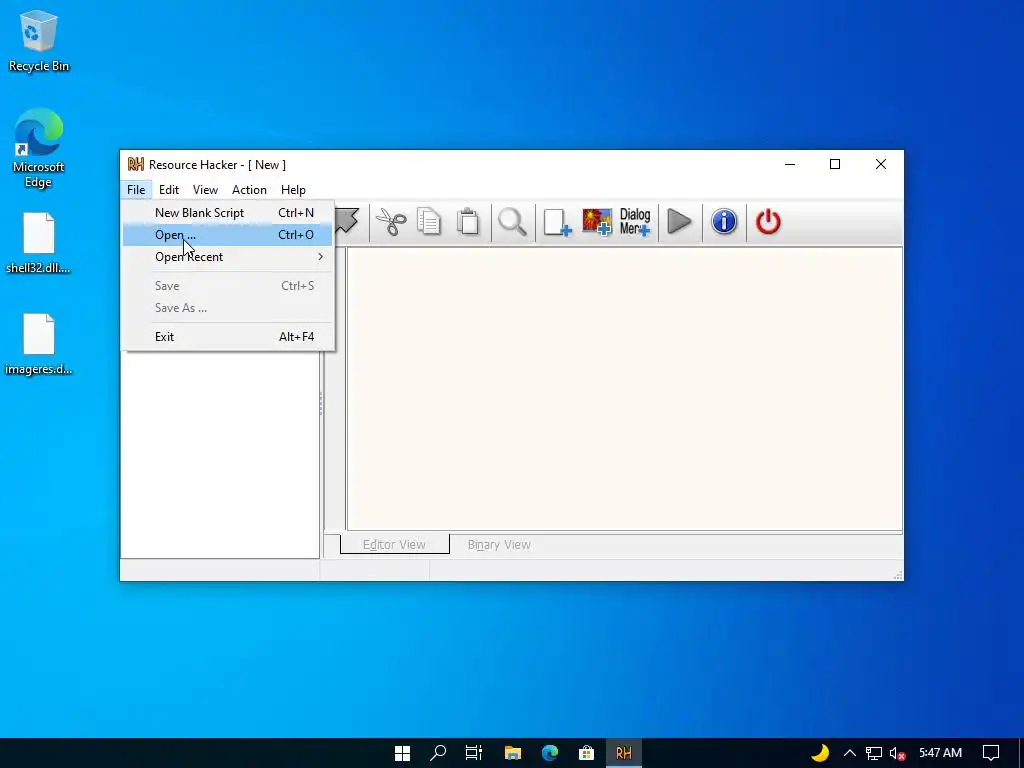
Task: Open the Edit menu
Action: point(168,190)
